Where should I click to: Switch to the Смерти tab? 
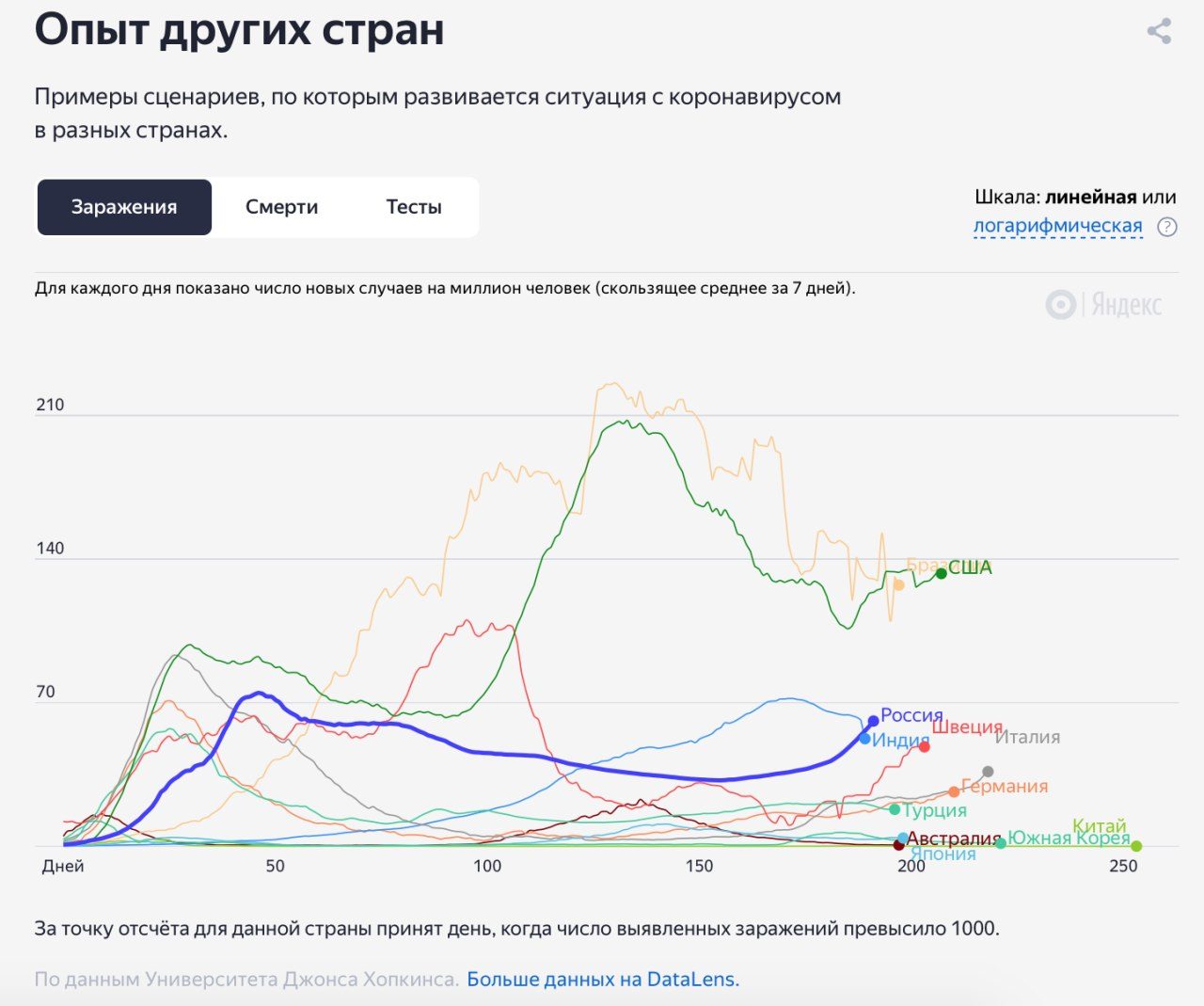[x=281, y=207]
